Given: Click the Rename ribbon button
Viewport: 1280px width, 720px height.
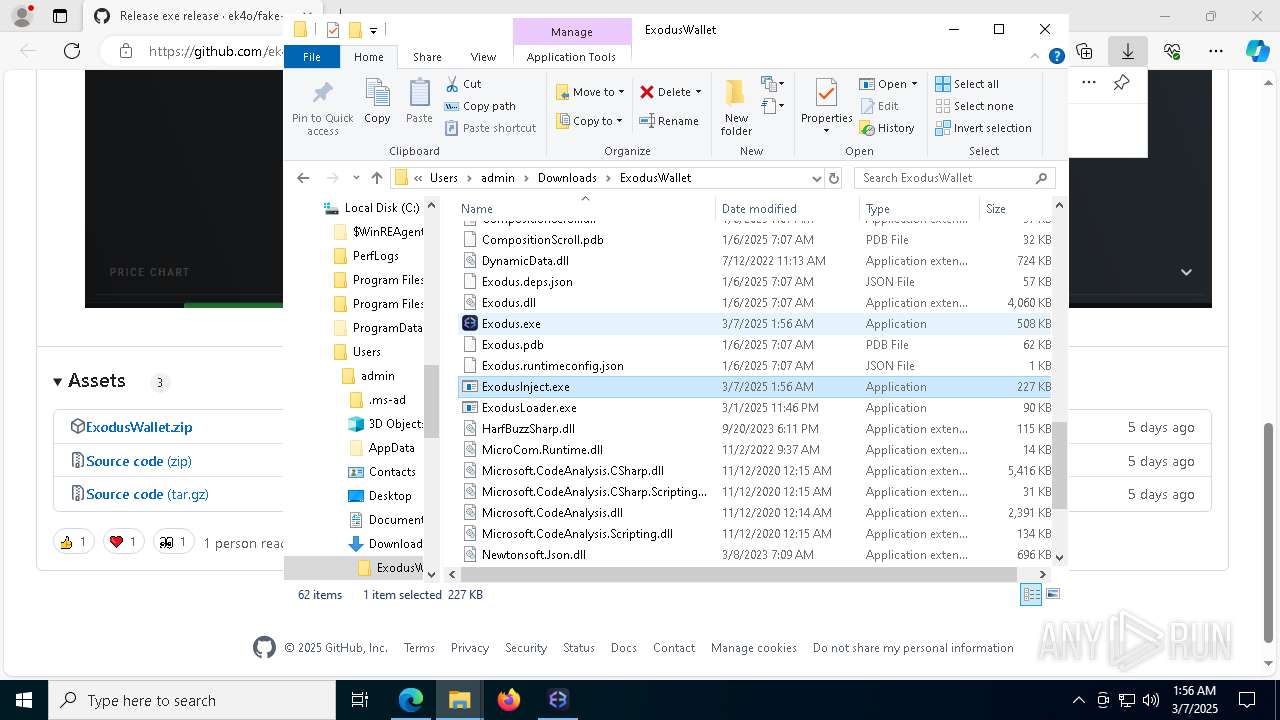Looking at the screenshot, I should 669,121.
